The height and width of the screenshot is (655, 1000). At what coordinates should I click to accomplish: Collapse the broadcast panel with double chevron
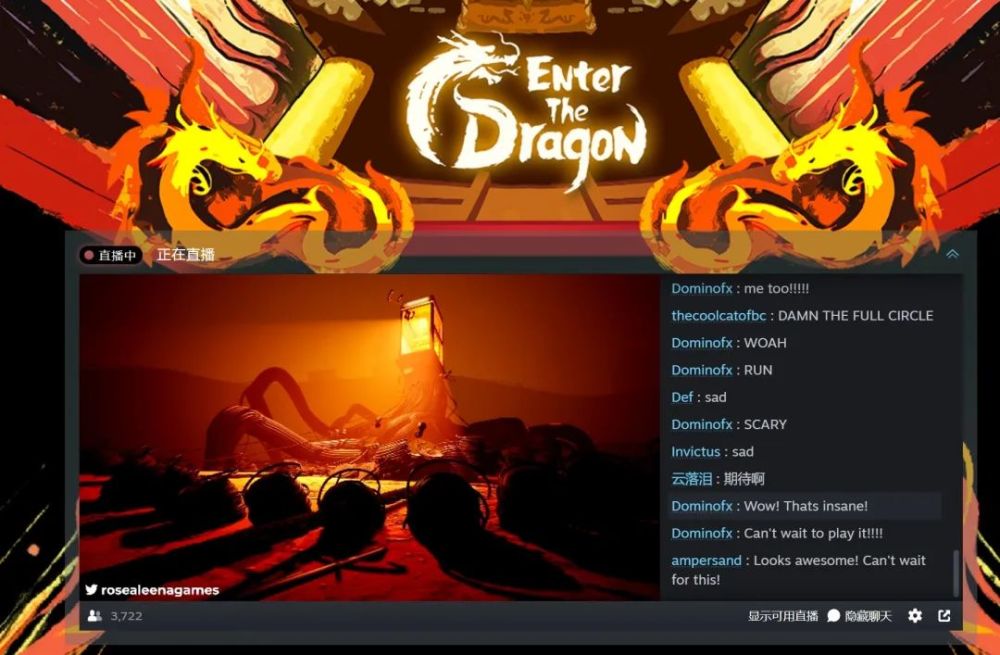click(x=952, y=254)
